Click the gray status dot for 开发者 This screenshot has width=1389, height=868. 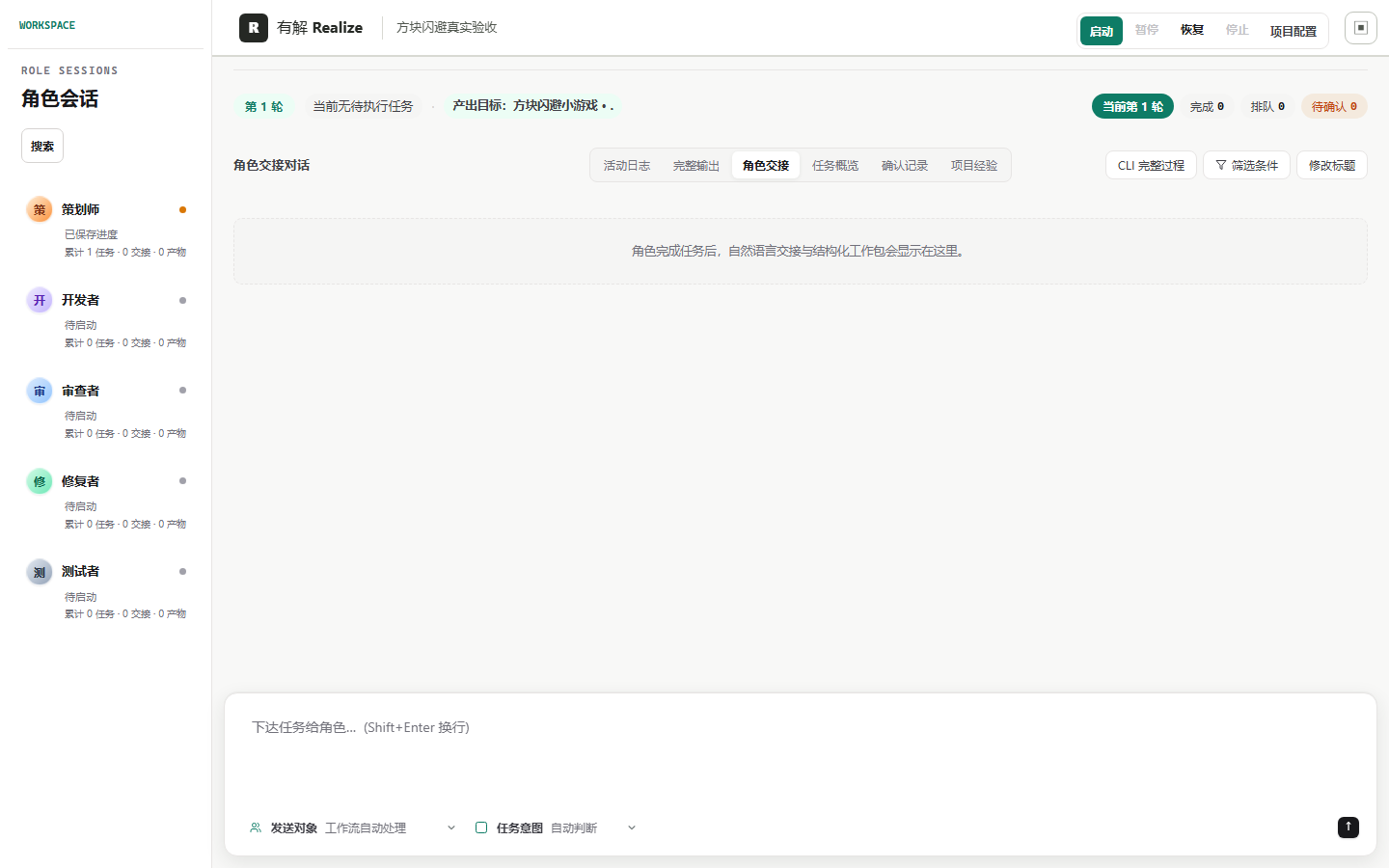tap(182, 300)
